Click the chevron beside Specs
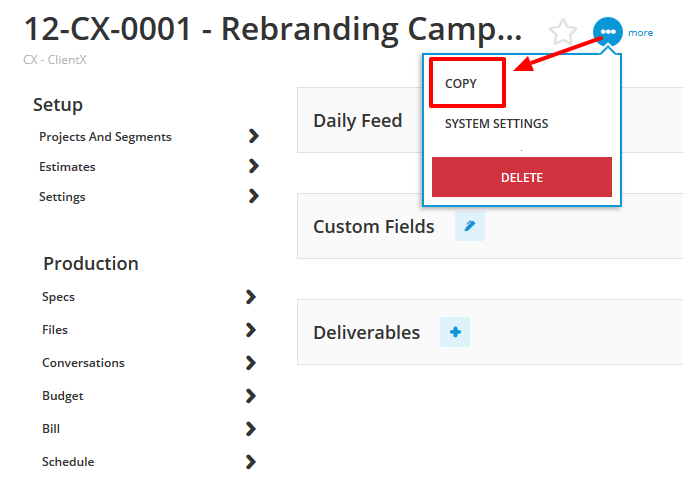Image resolution: width=683 pixels, height=503 pixels. [x=250, y=297]
